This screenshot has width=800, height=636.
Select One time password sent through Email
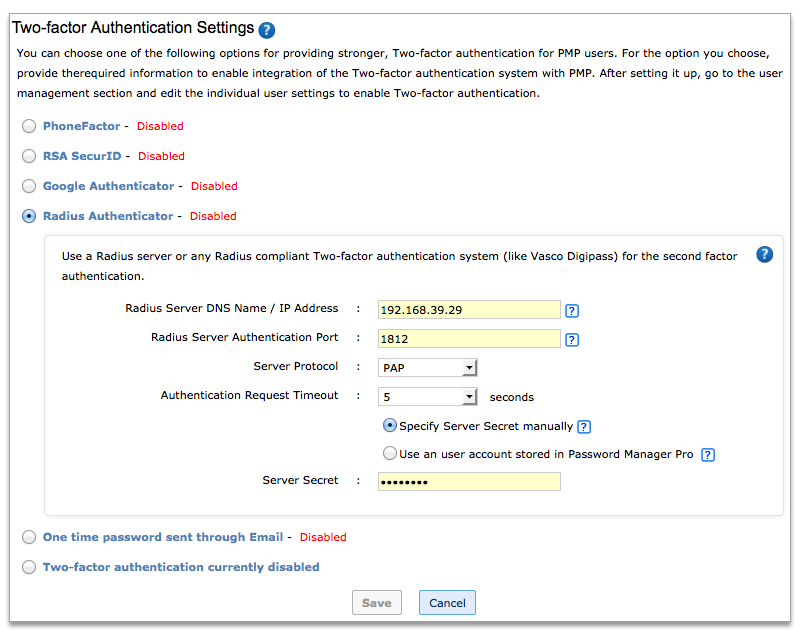click(29, 537)
